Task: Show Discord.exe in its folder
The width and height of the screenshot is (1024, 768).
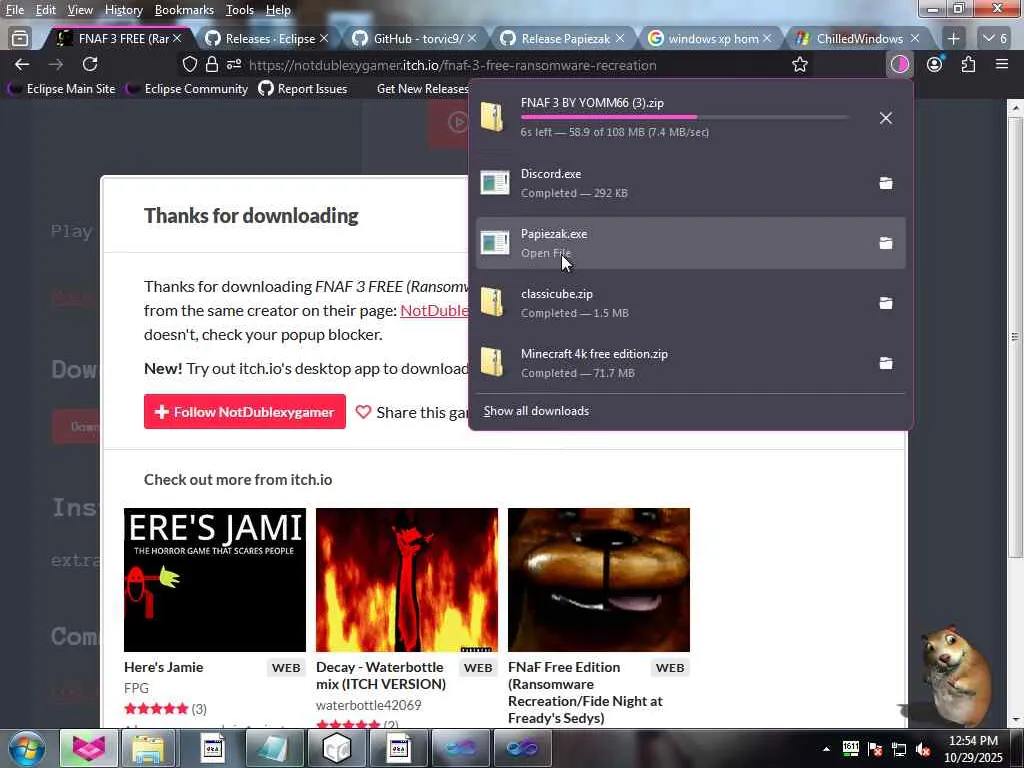Action: pyautogui.click(x=886, y=183)
